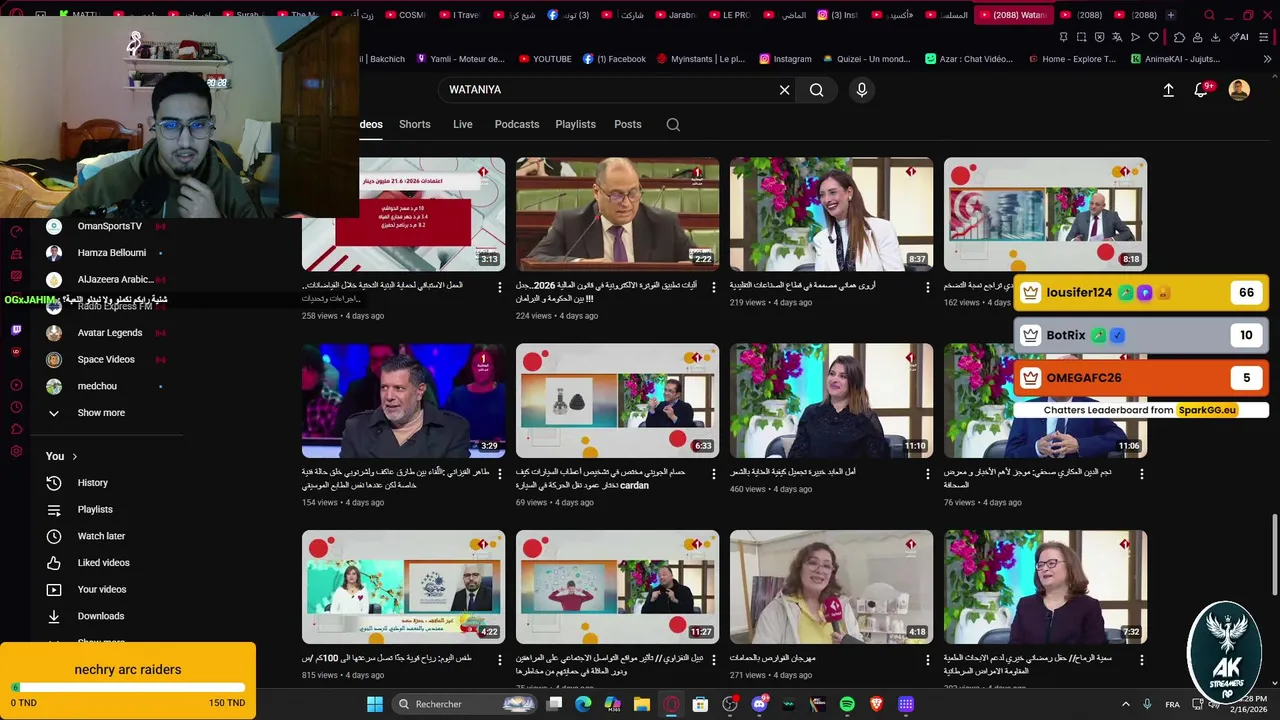
Task: Open the GX Control speedometer icon in sidebar
Action: (x=16, y=231)
